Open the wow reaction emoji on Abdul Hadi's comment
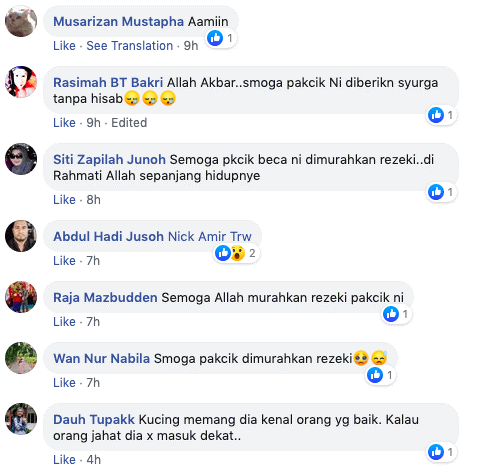Screen dimensions: 490x471 coord(238,253)
